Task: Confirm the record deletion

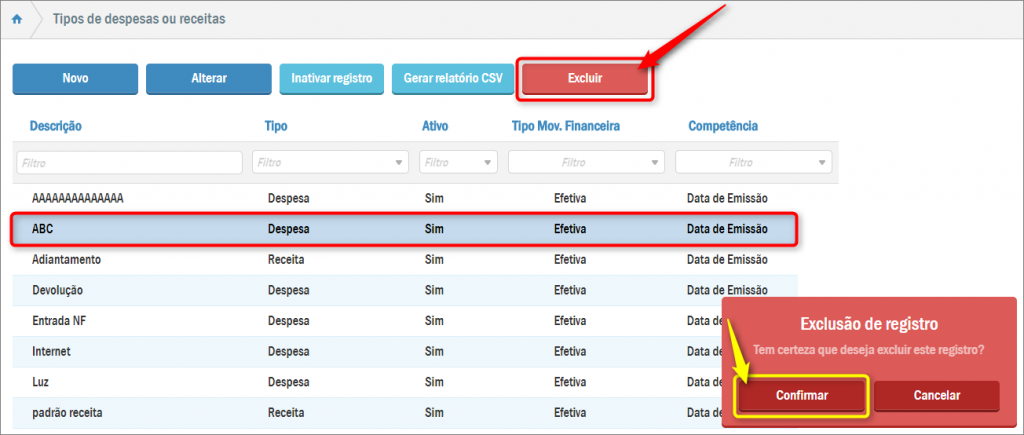Action: coord(802,395)
